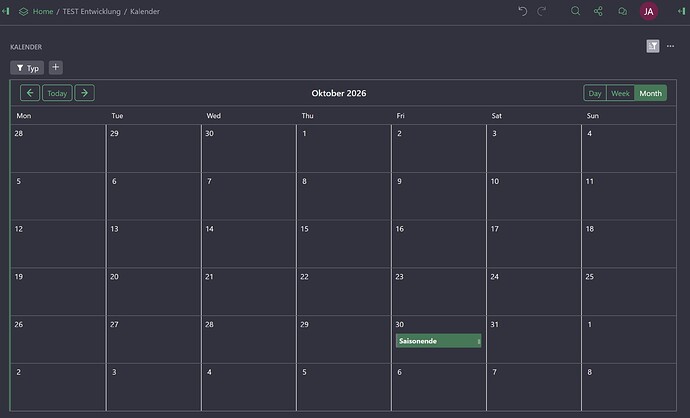Select day 21 Wednesday cell
690x418 pixels.
pos(249,291)
